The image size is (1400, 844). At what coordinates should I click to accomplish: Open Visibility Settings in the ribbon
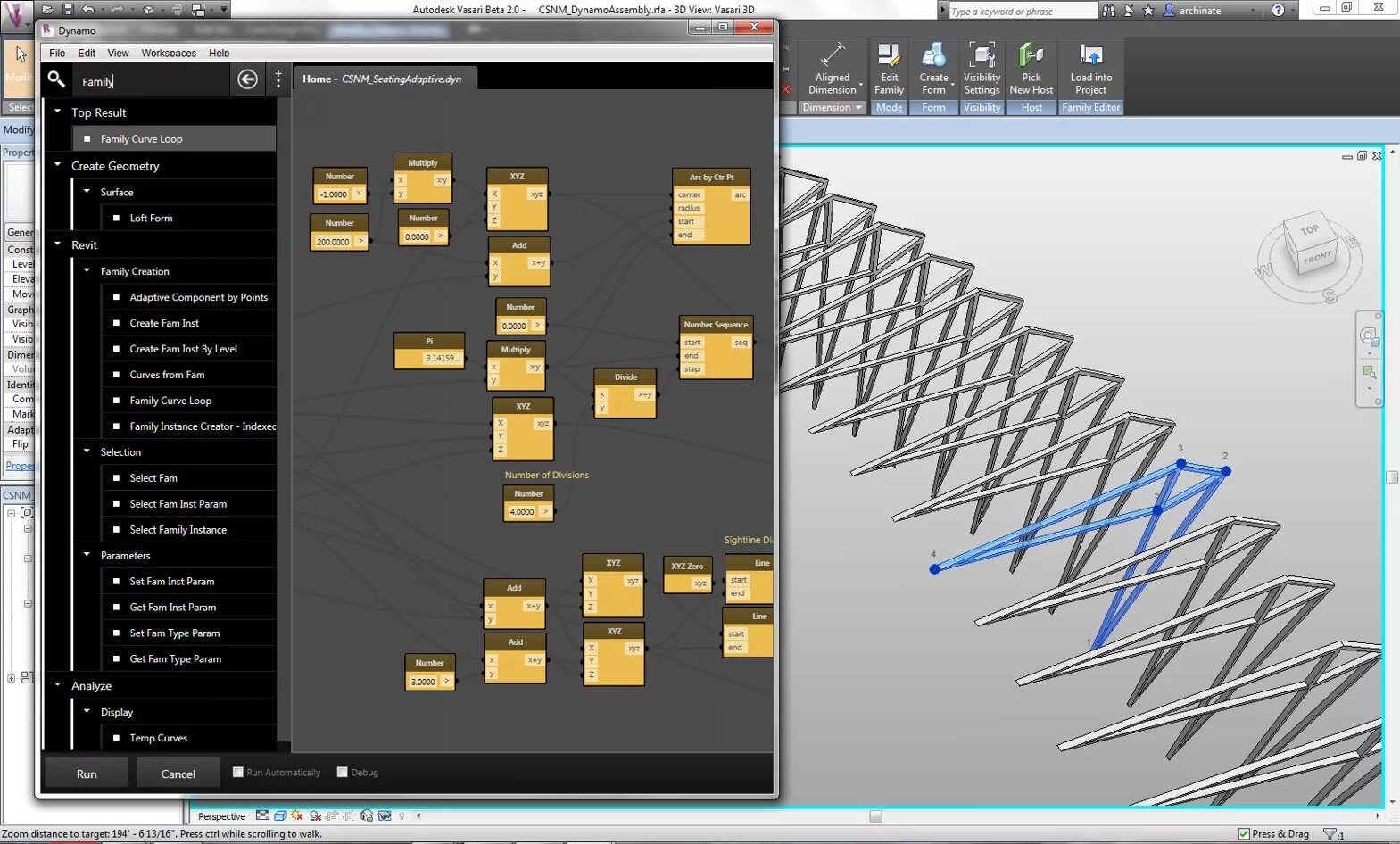coord(982,68)
